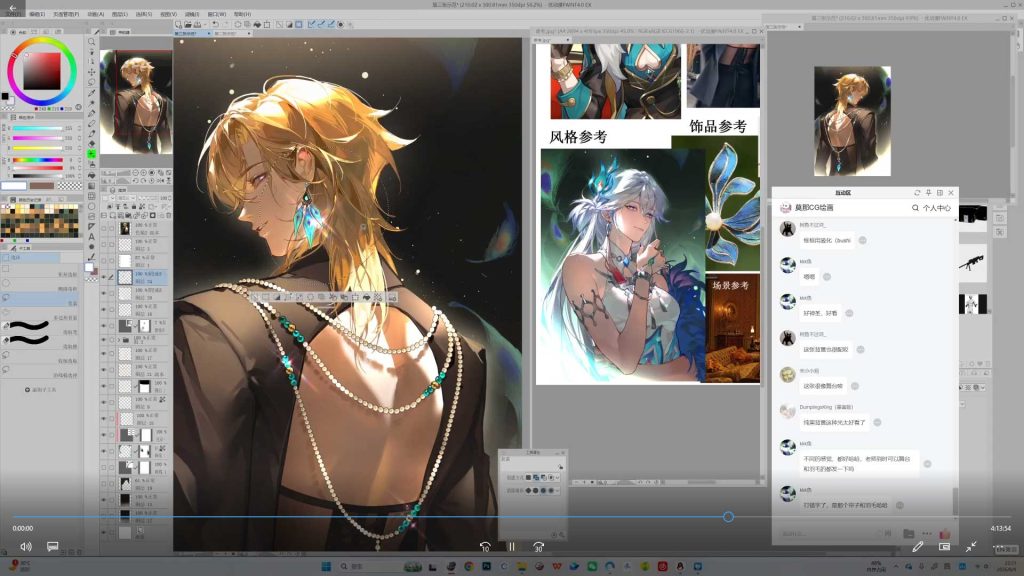The width and height of the screenshot is (1024, 576).
Task: Select the green highlighted tool in toolbar
Action: pos(91,154)
